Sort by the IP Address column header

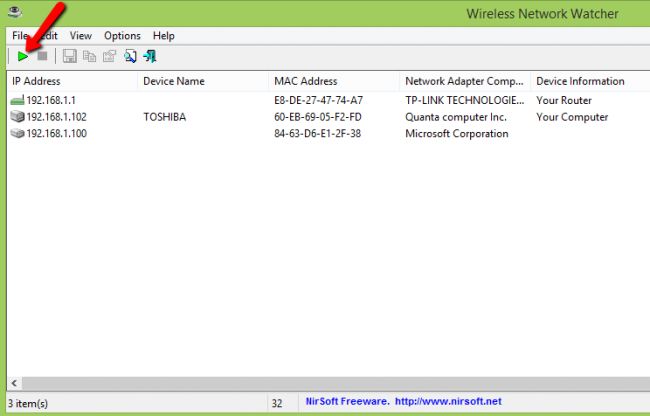72,81
